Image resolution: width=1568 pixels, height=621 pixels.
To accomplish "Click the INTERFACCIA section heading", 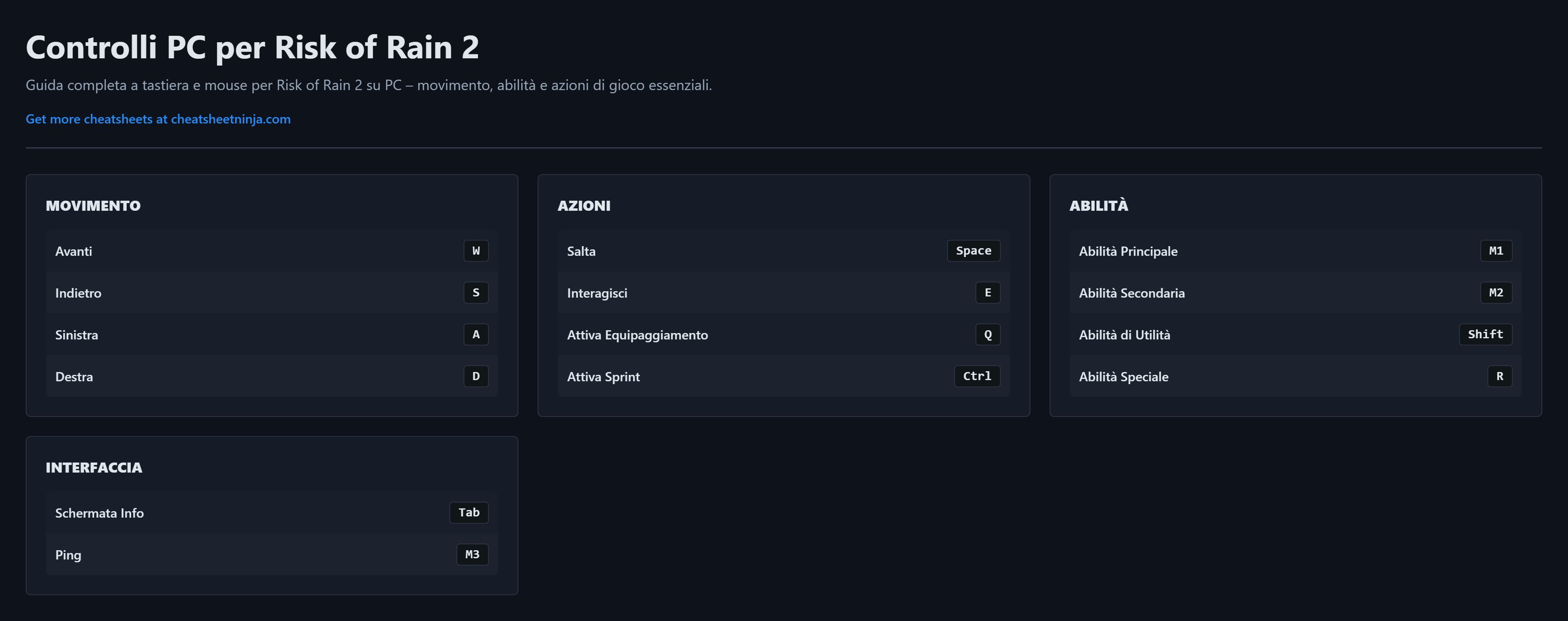I will point(94,468).
